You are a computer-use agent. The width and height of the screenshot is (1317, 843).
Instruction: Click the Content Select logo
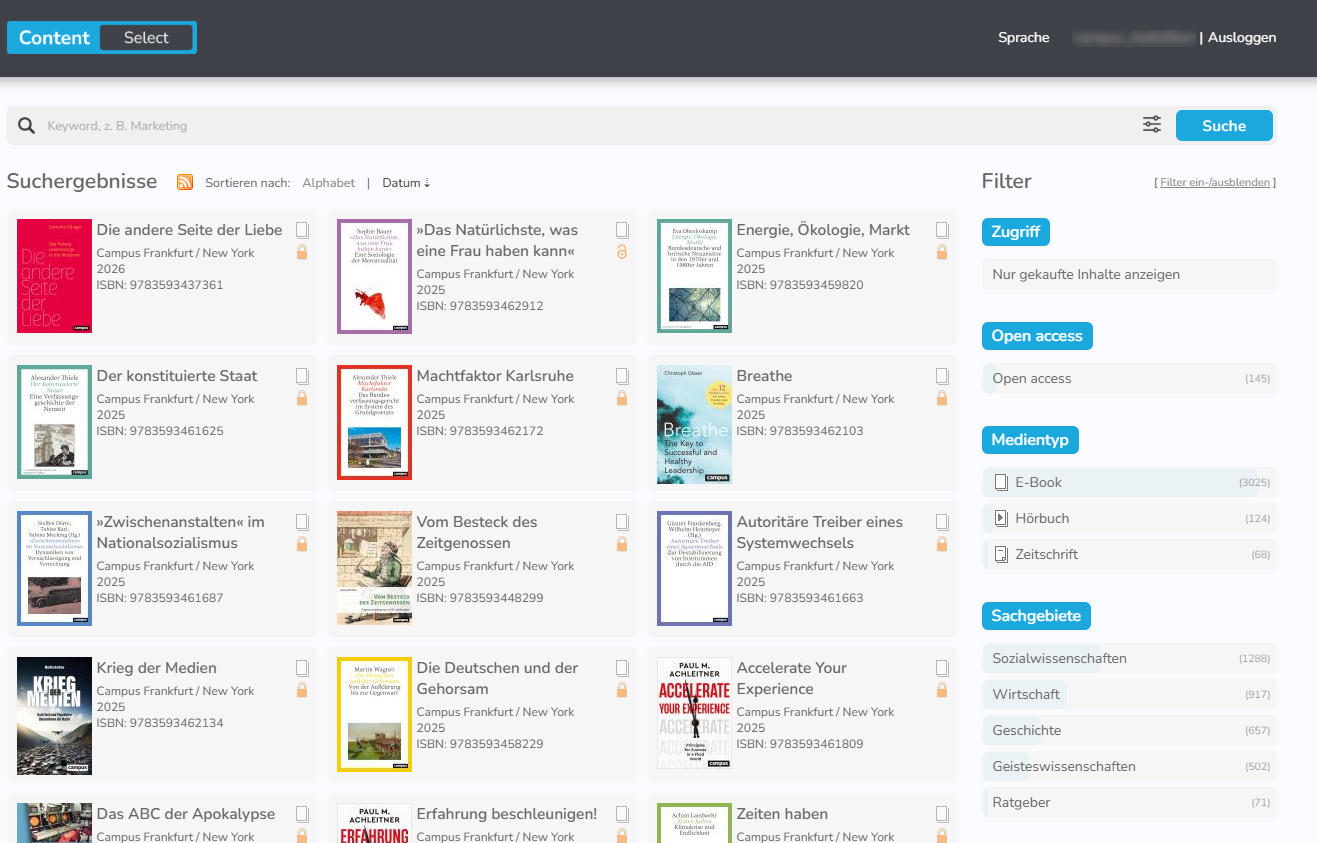click(x=101, y=37)
